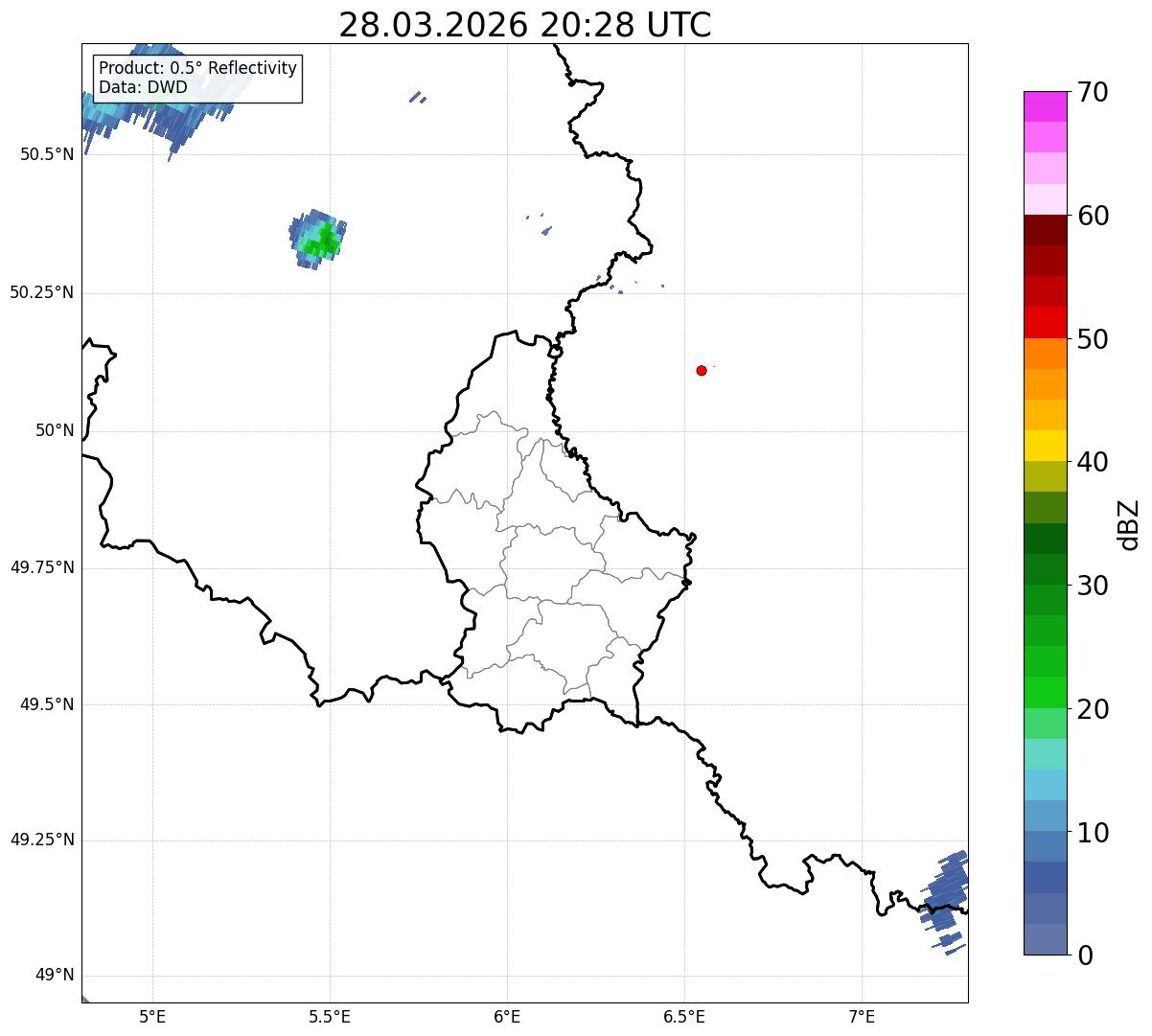This screenshot has height=1036, width=1152.
Task: Click the 49.75°N latitude label
Action: [x=42, y=567]
